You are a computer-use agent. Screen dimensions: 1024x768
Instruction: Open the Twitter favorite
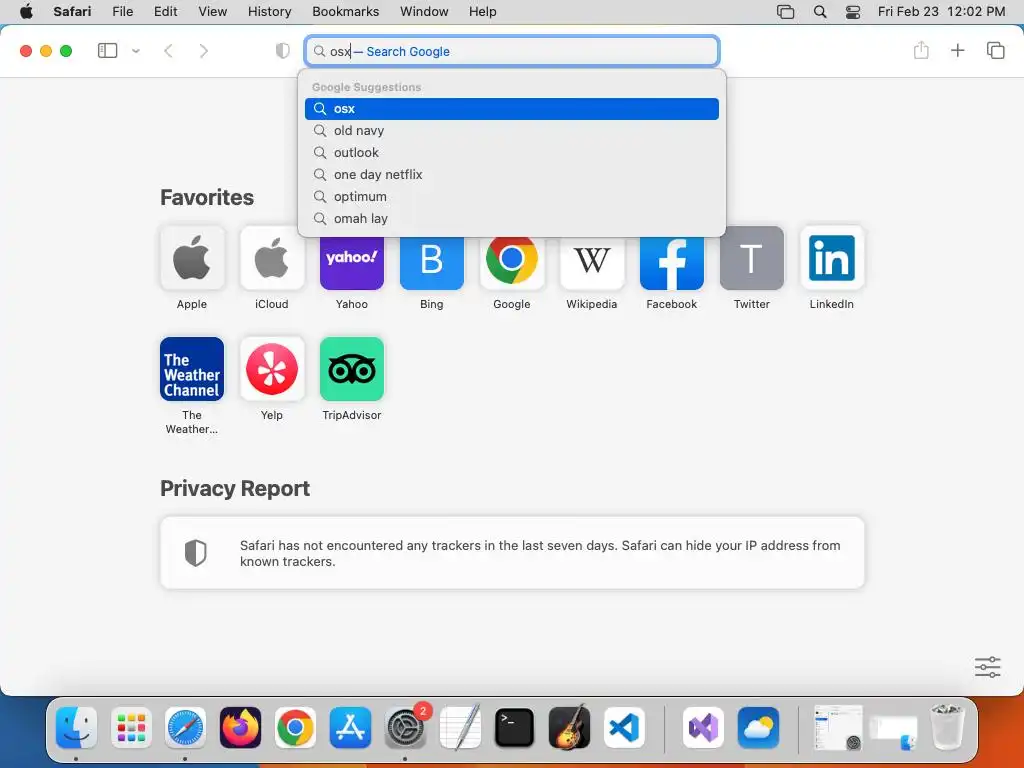pos(752,258)
